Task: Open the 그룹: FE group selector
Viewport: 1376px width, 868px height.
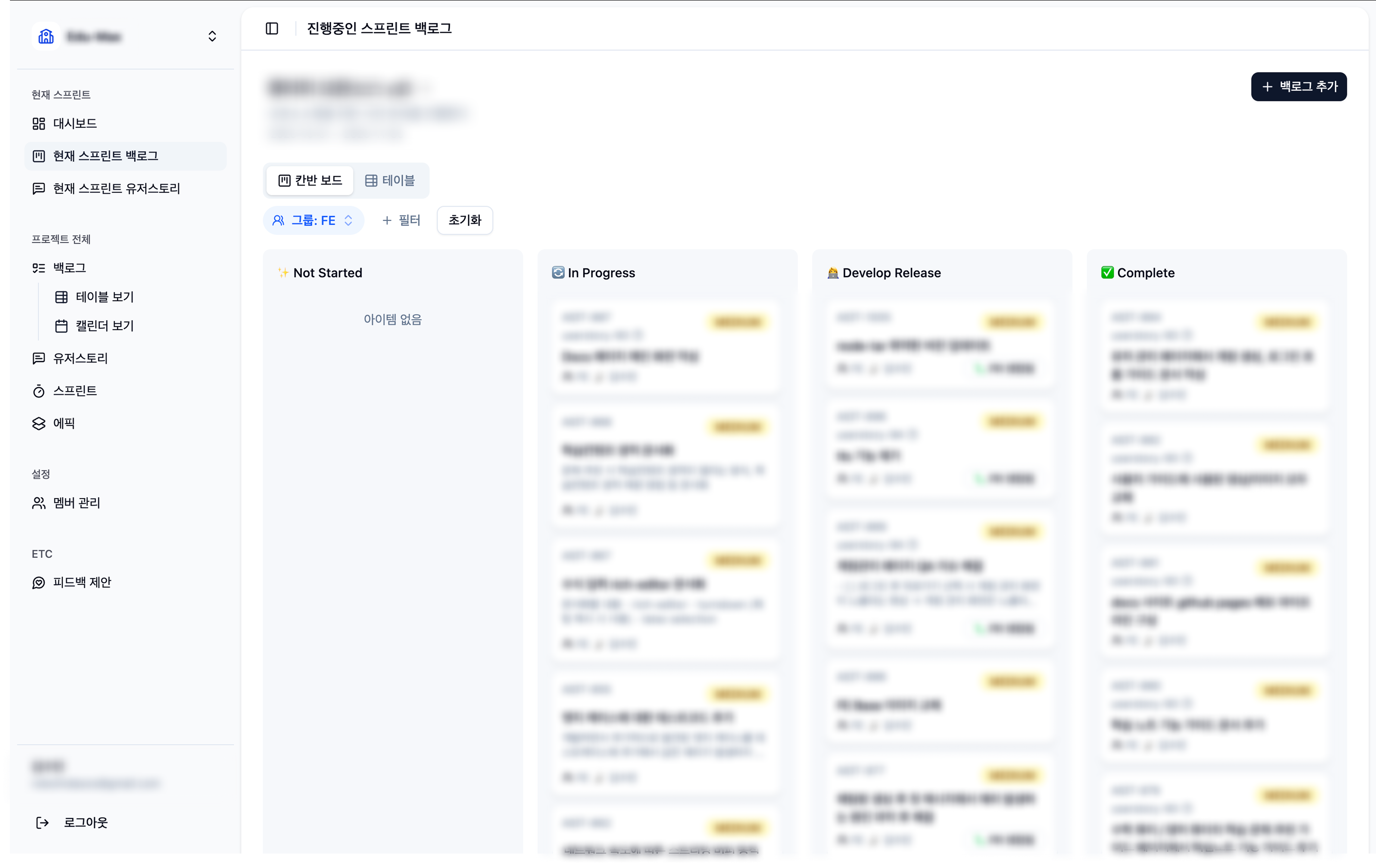Action: (x=314, y=220)
